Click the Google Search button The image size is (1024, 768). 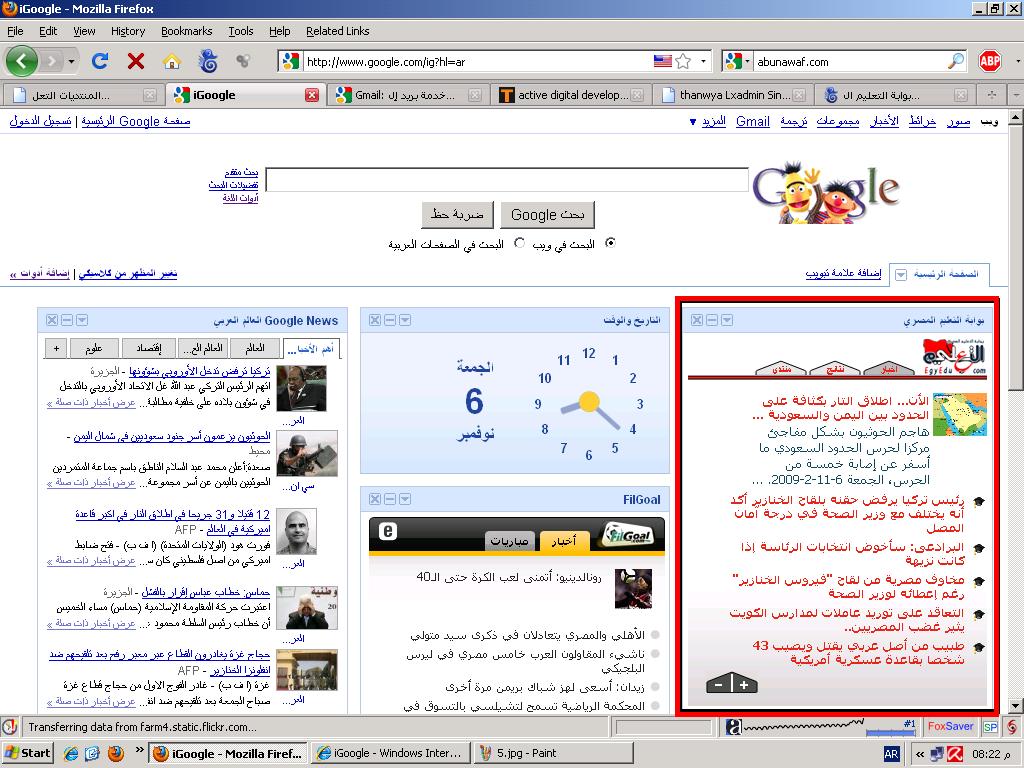coord(547,215)
